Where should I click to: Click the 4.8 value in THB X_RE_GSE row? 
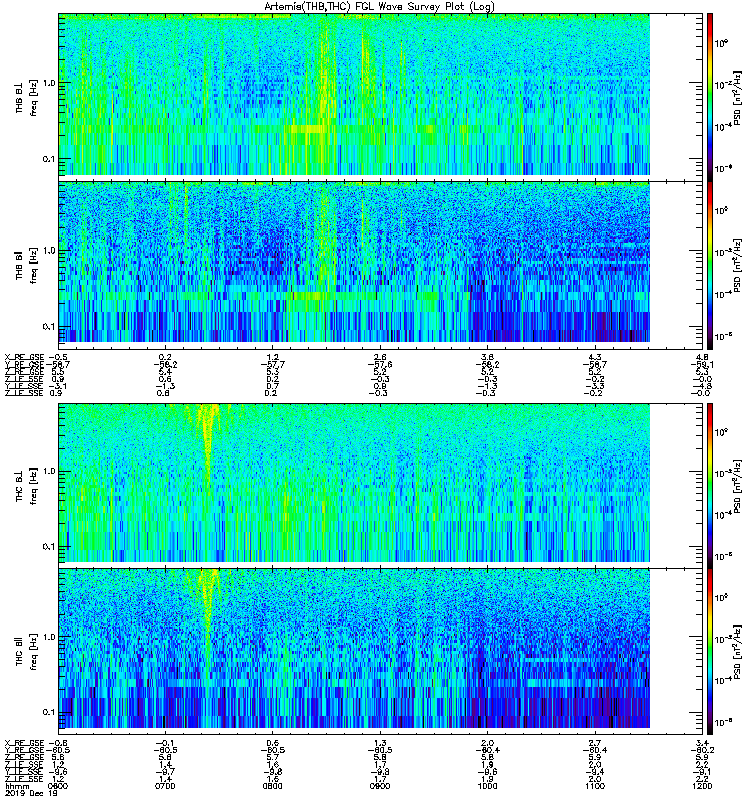click(703, 357)
